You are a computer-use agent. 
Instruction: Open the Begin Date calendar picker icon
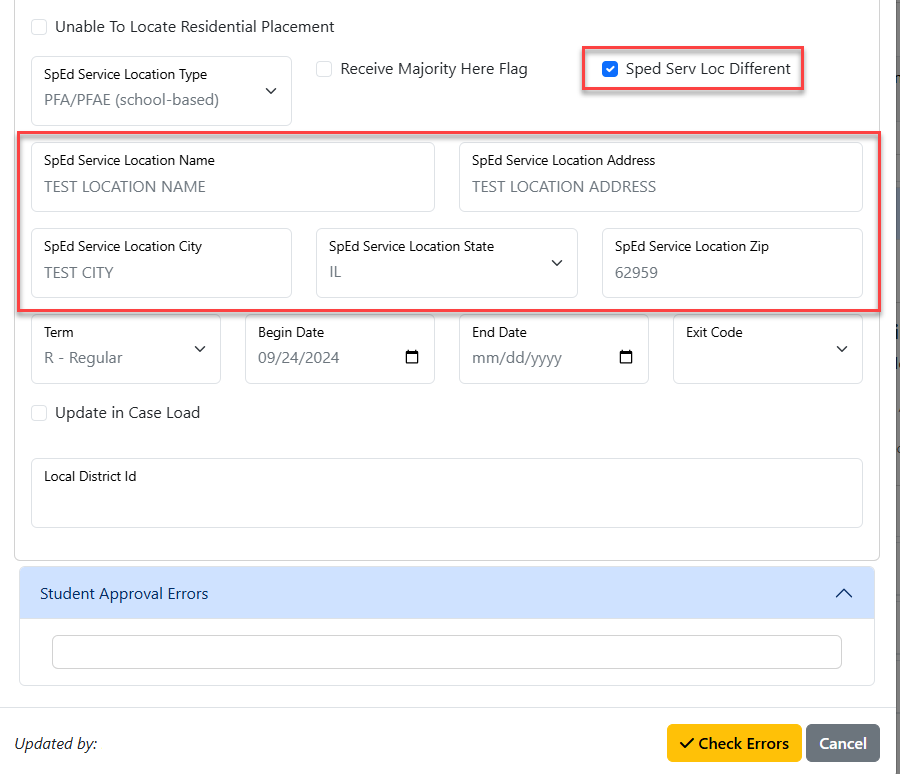(412, 357)
